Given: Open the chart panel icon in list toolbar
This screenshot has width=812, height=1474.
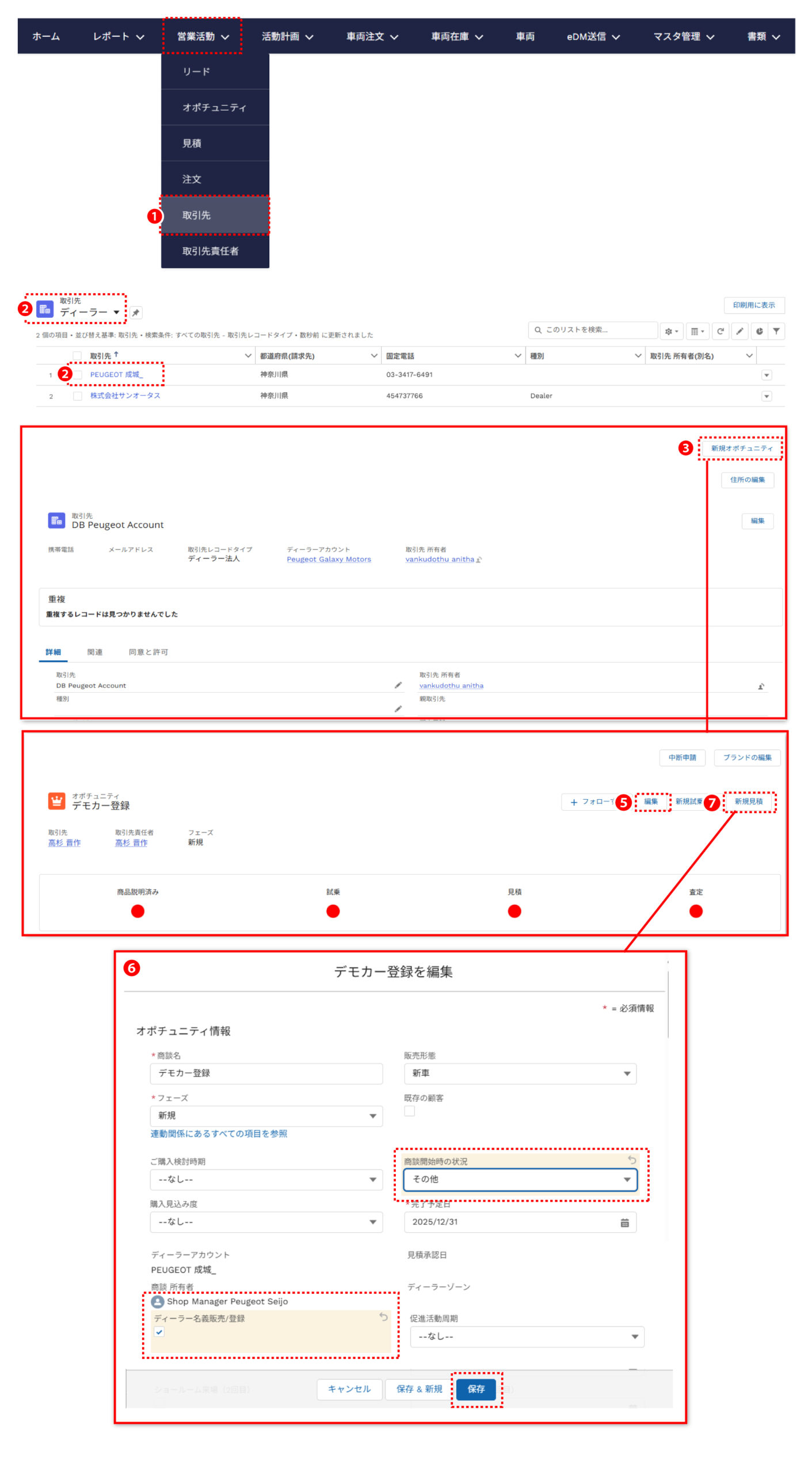Looking at the screenshot, I should [x=759, y=331].
